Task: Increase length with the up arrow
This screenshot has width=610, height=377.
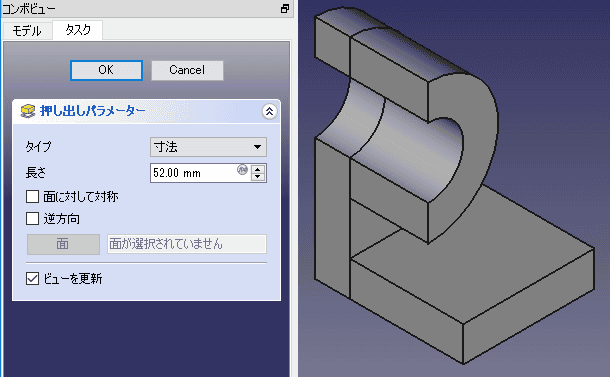Action: pos(258,169)
